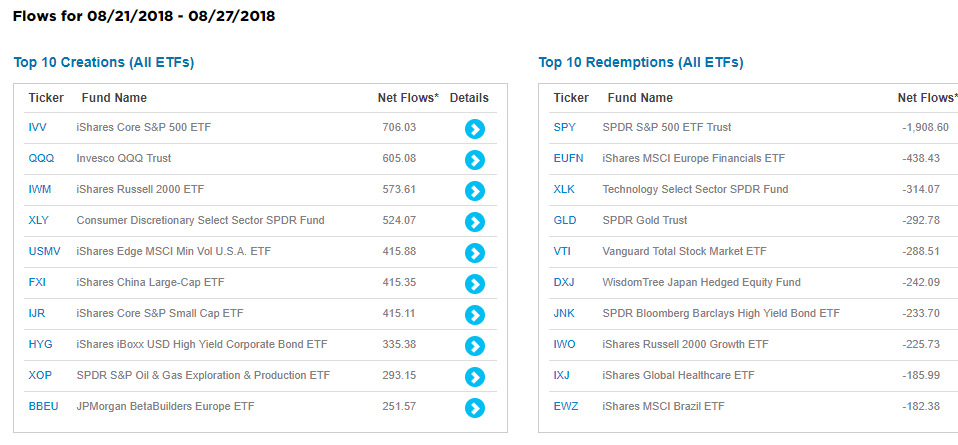
Task: Open the JNK ticker link
Action: tap(564, 313)
